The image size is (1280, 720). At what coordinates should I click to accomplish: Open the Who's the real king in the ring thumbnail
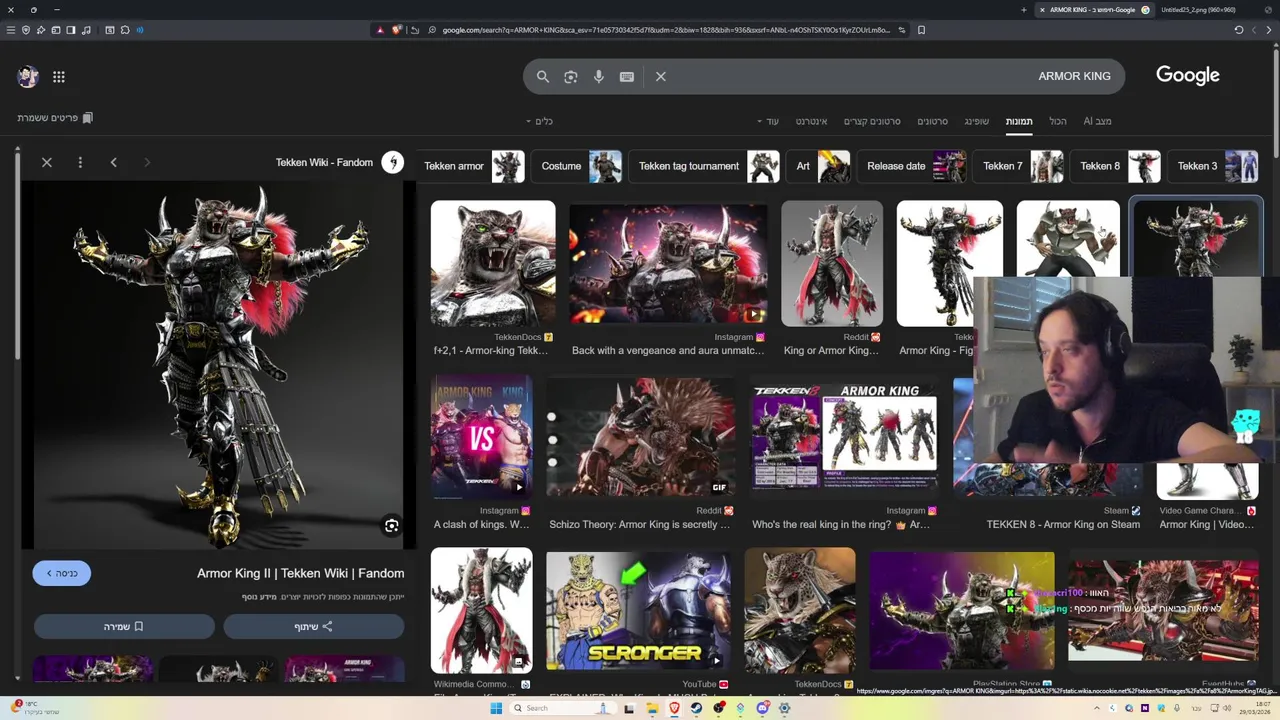pyautogui.click(x=845, y=436)
